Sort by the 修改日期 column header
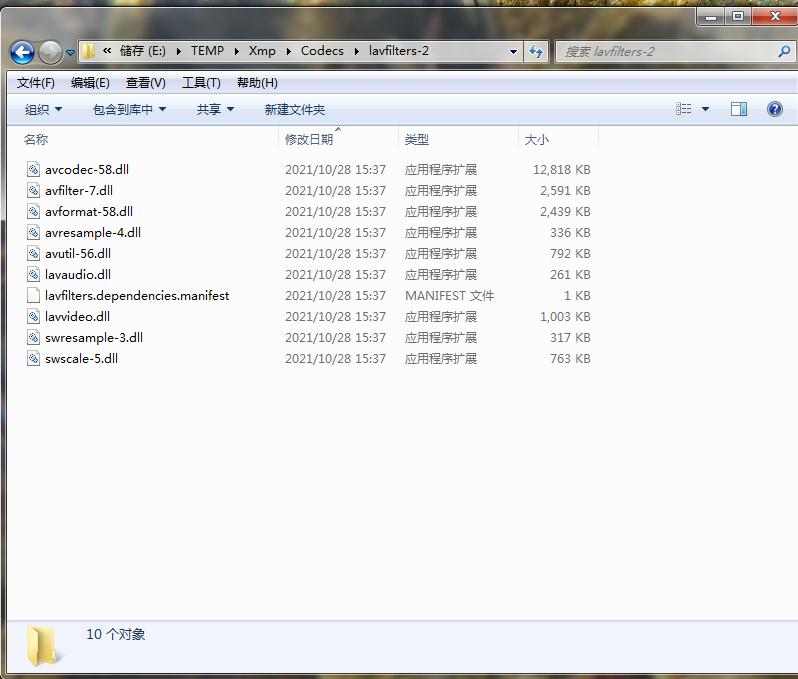This screenshot has width=798, height=679. (x=309, y=140)
